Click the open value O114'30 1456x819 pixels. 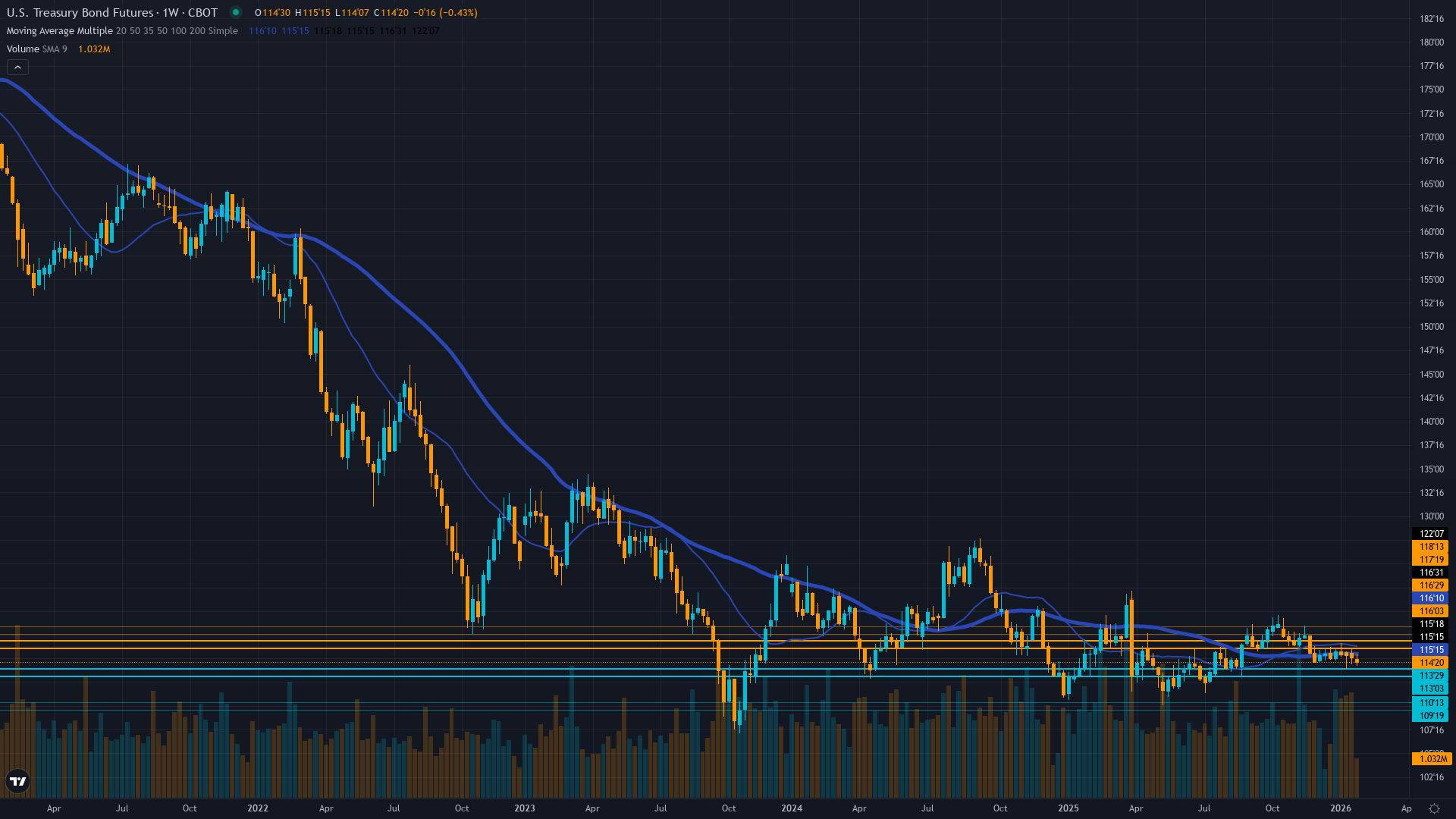tap(273, 13)
